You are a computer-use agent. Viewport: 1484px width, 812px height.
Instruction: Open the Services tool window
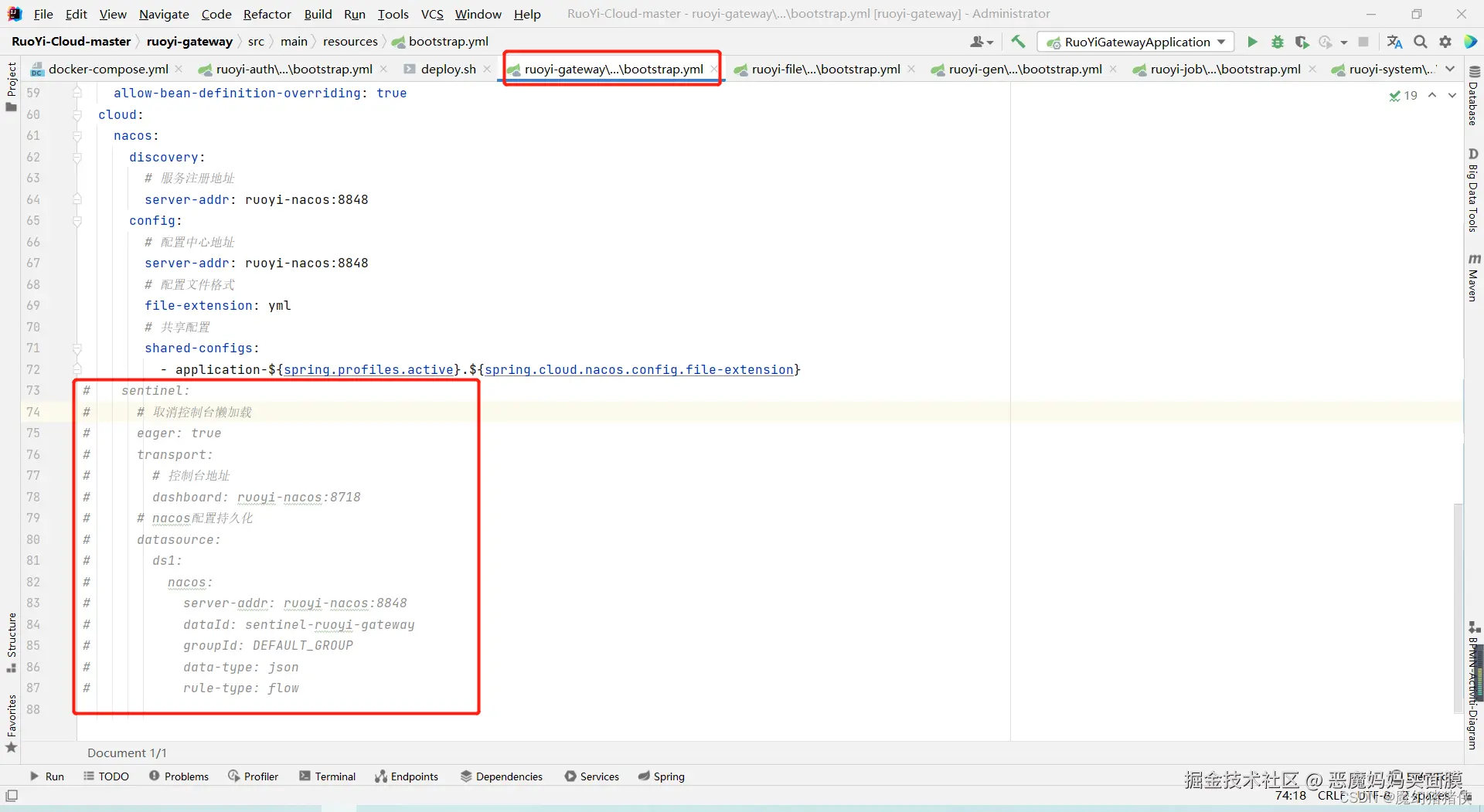(x=592, y=776)
